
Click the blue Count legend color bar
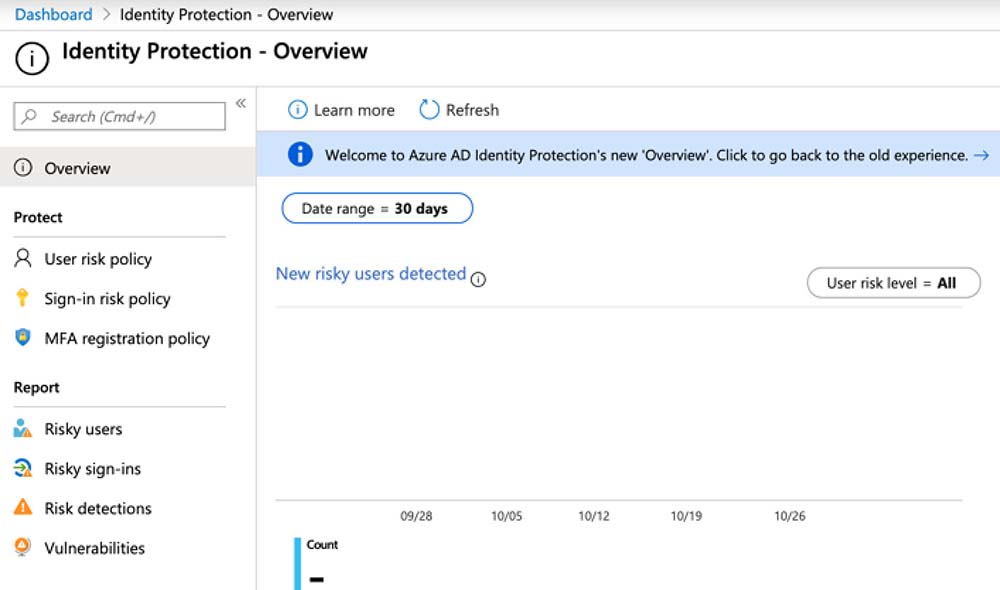click(x=298, y=563)
